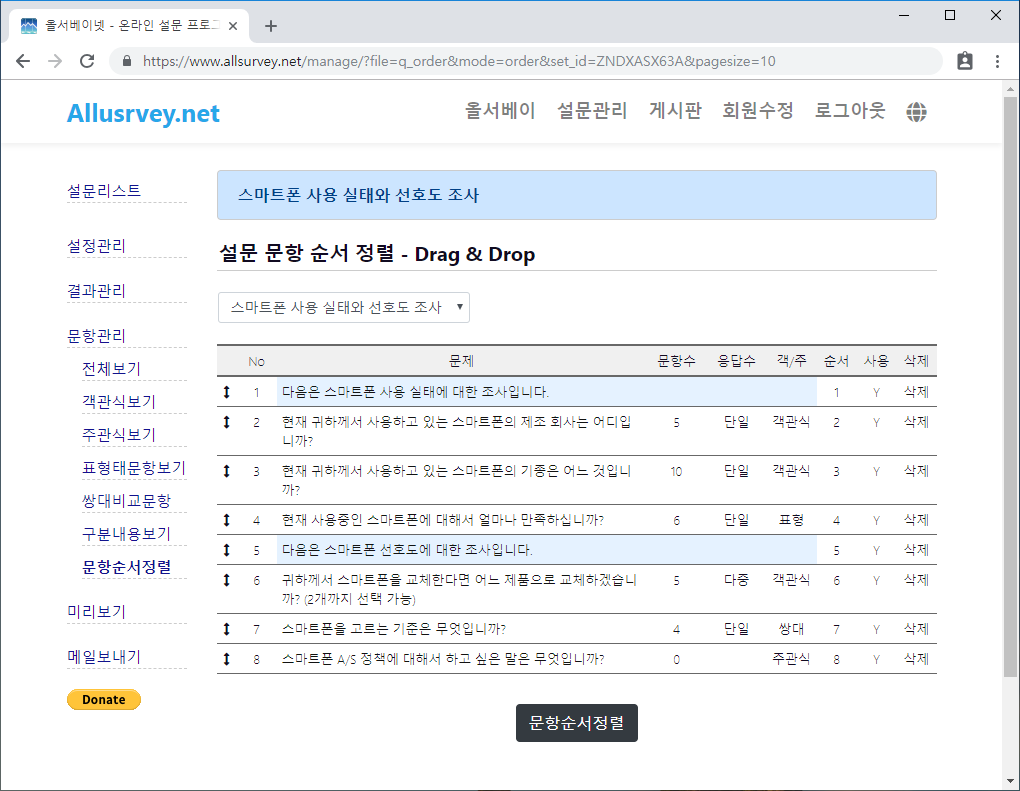Click the browser back arrow
The height and width of the screenshot is (791, 1020).
pyautogui.click(x=23, y=61)
